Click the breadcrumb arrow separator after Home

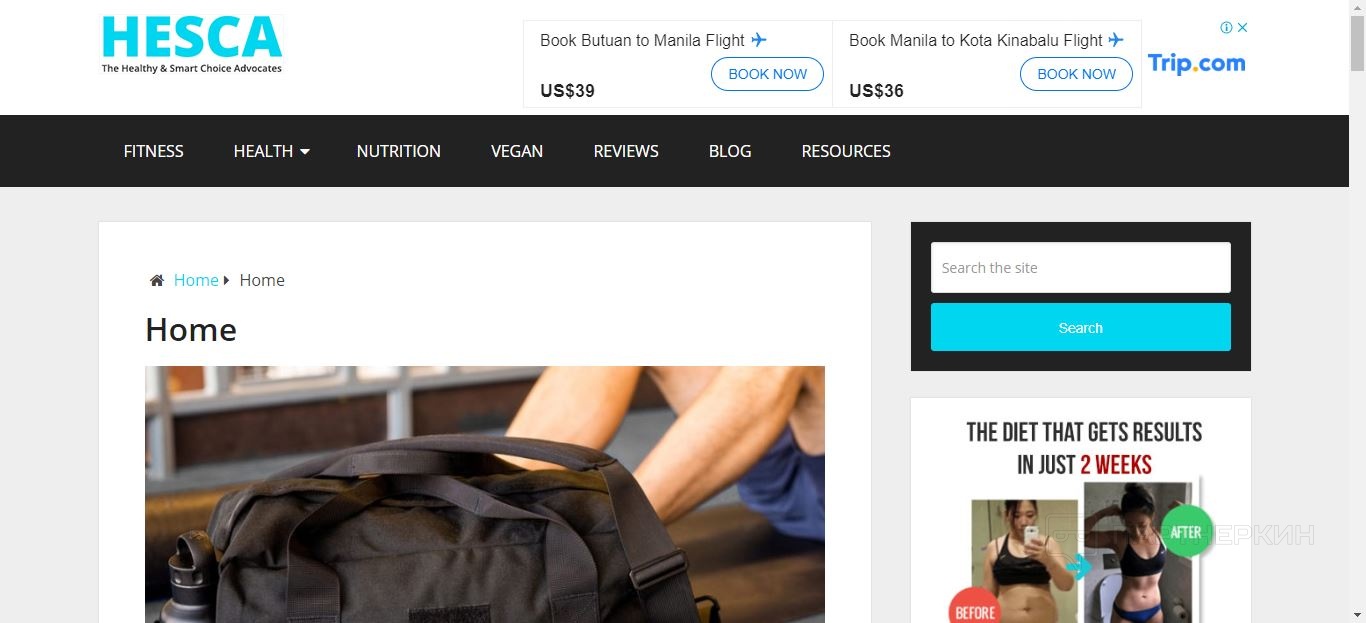point(227,280)
